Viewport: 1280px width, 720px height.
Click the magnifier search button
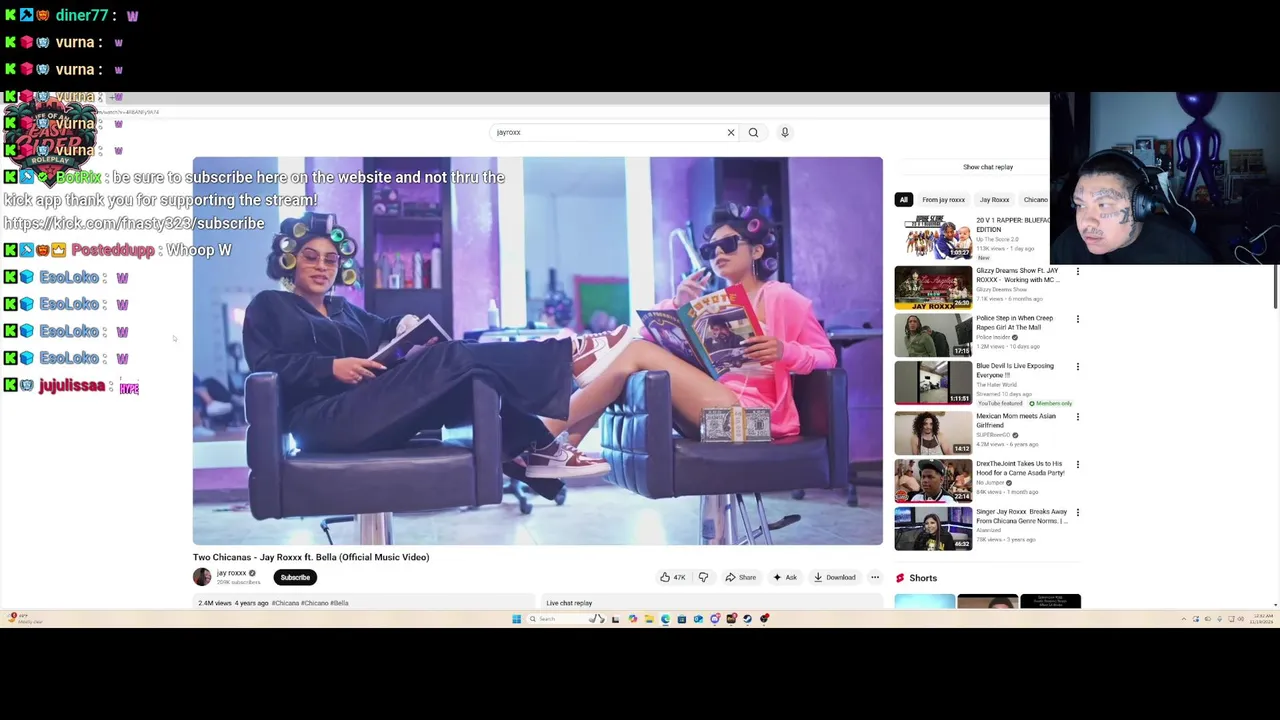point(753,132)
